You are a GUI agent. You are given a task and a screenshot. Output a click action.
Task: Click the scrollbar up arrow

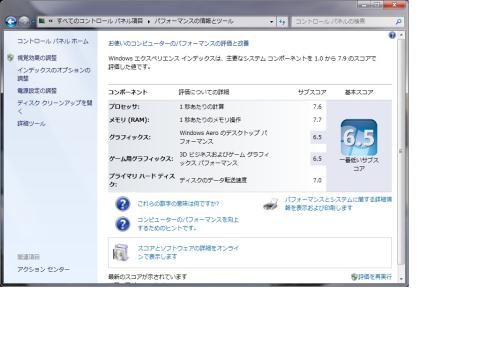pyautogui.click(x=401, y=35)
